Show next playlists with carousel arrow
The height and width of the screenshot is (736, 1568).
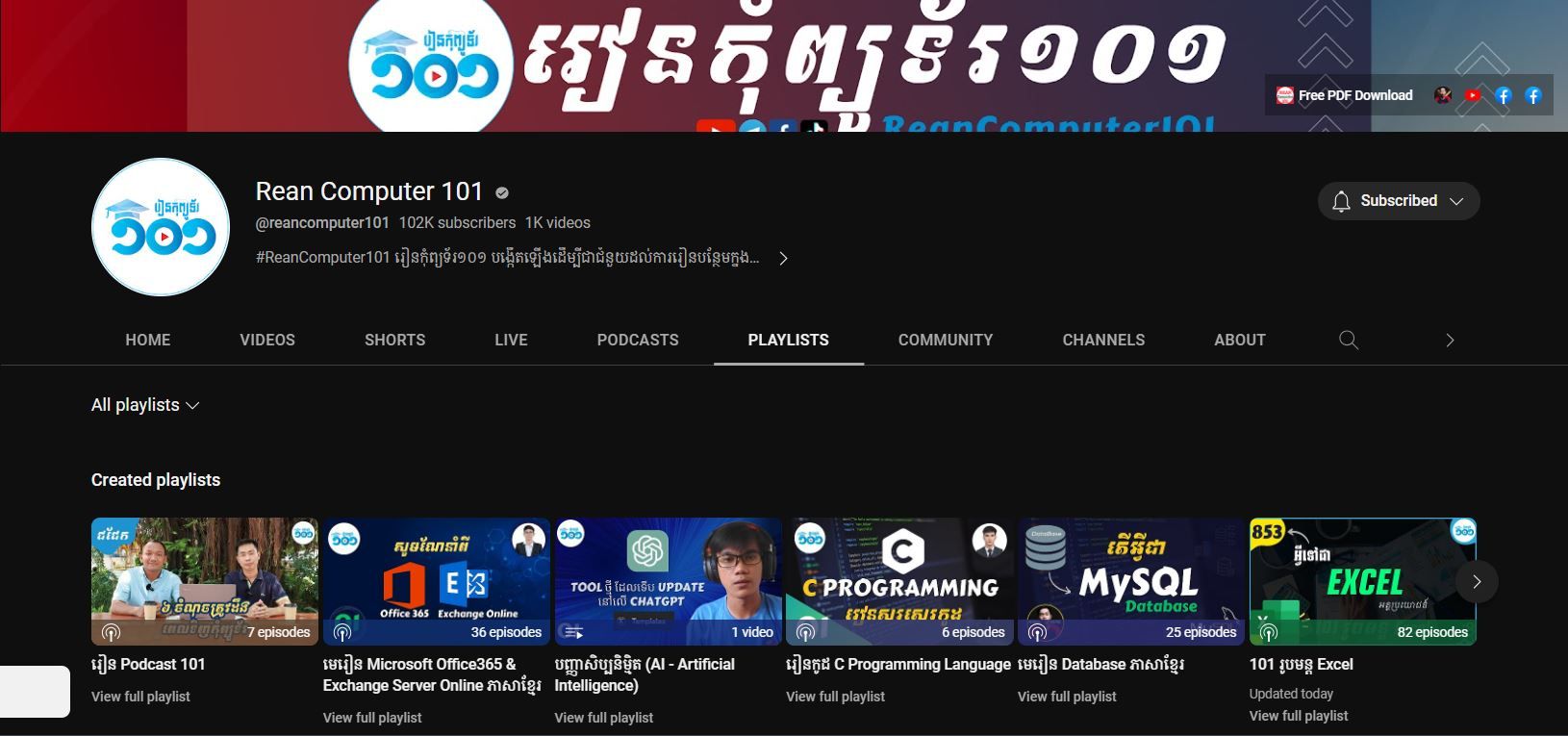click(x=1476, y=581)
